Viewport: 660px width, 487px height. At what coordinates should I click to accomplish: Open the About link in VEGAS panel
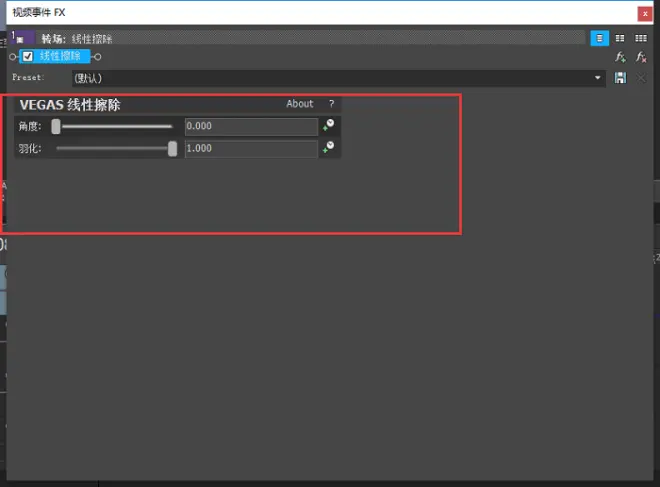(300, 104)
